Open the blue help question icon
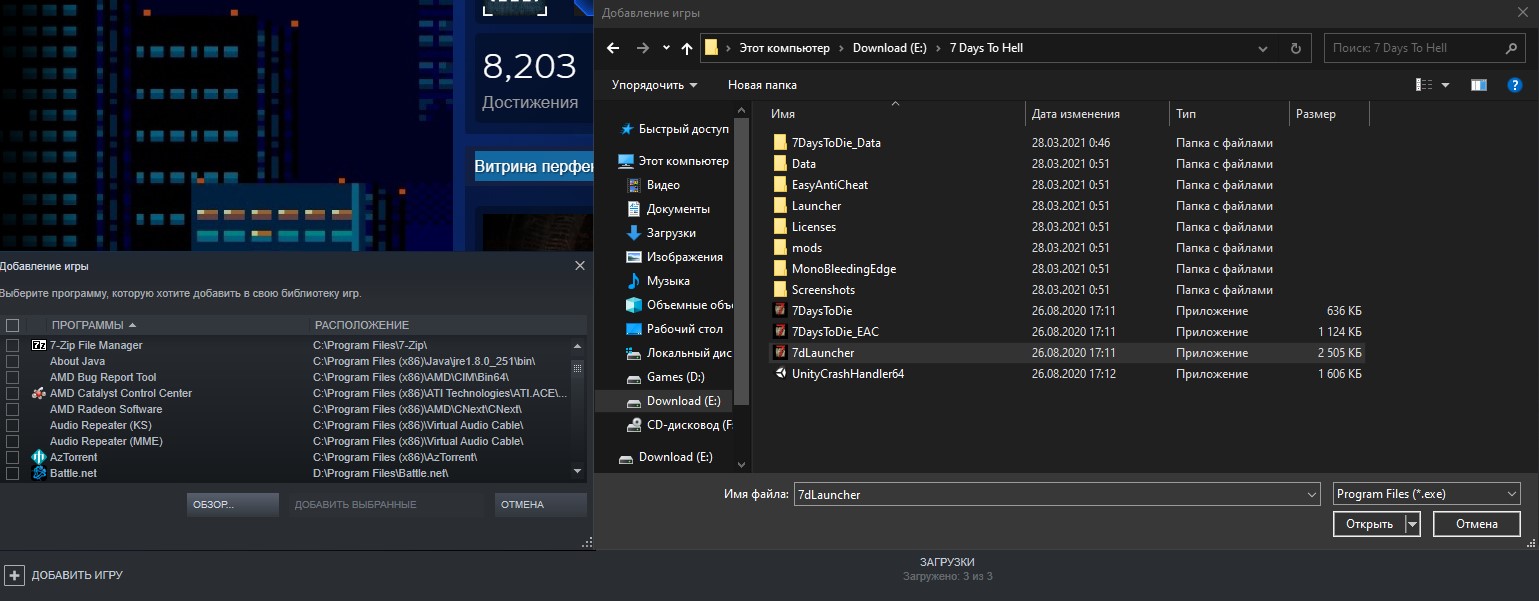This screenshot has height=601, width=1539. click(1514, 85)
